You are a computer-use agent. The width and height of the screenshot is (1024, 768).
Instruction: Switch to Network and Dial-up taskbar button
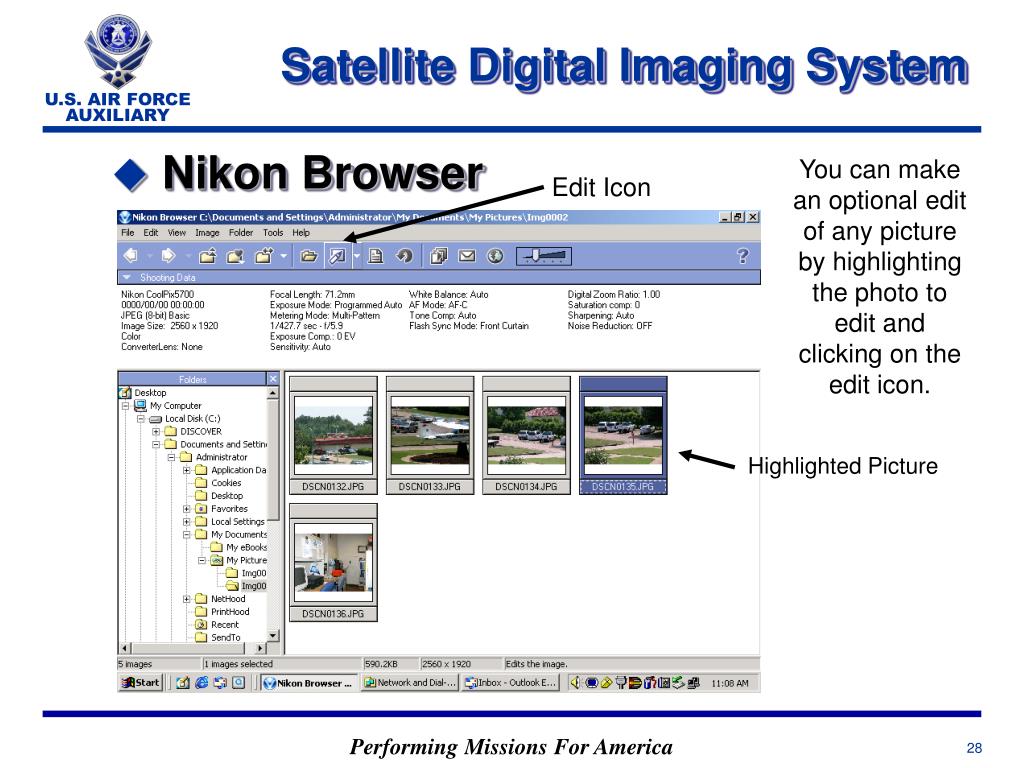[x=410, y=683]
